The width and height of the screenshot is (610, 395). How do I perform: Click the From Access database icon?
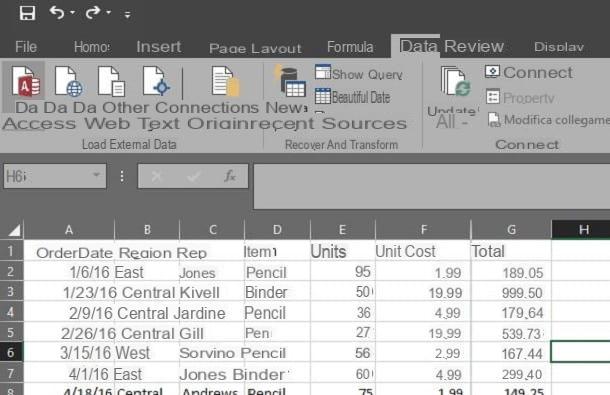pyautogui.click(x=25, y=81)
